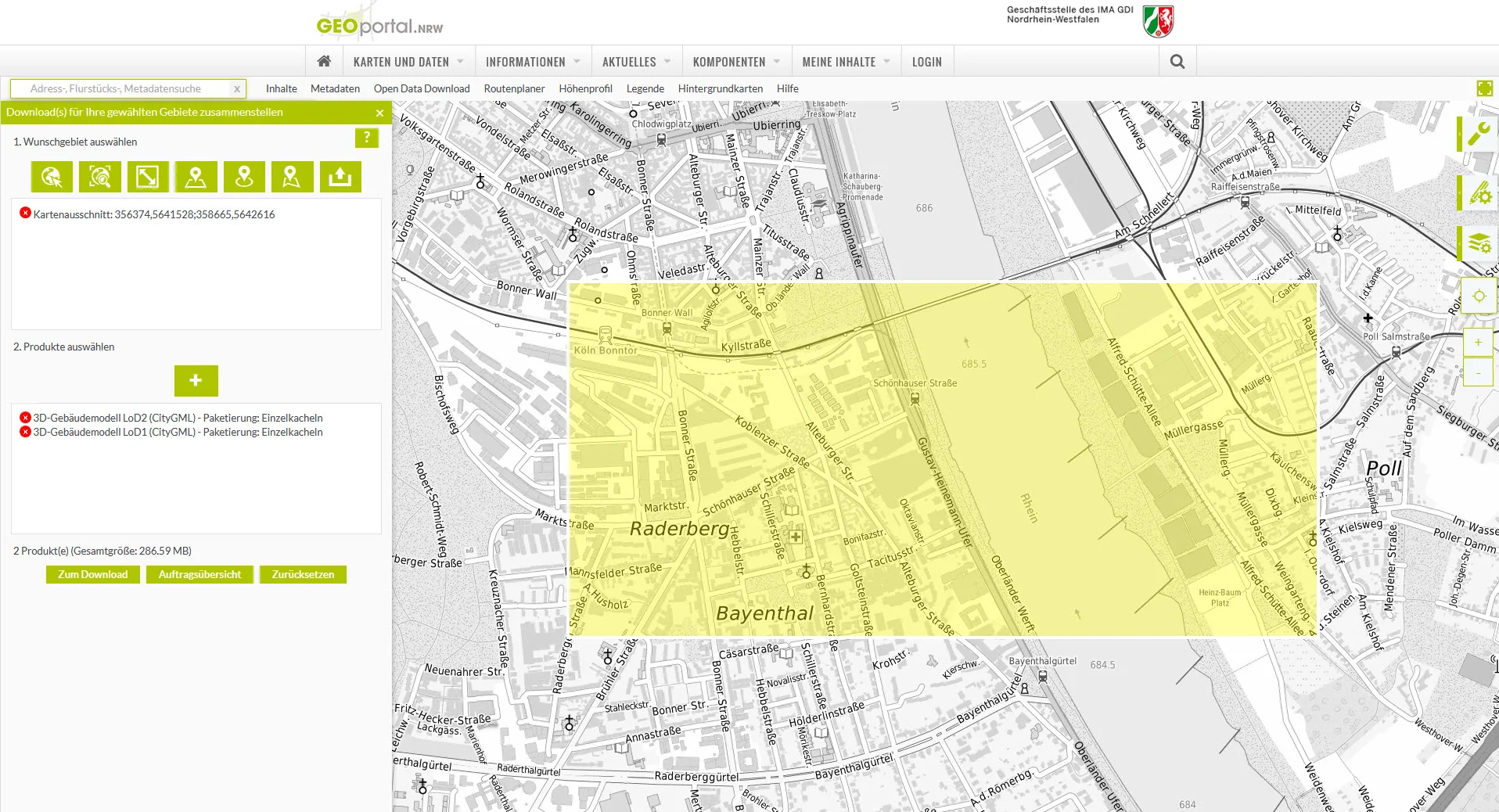Open Hilfe menu item
This screenshot has width=1499, height=812.
[788, 88]
